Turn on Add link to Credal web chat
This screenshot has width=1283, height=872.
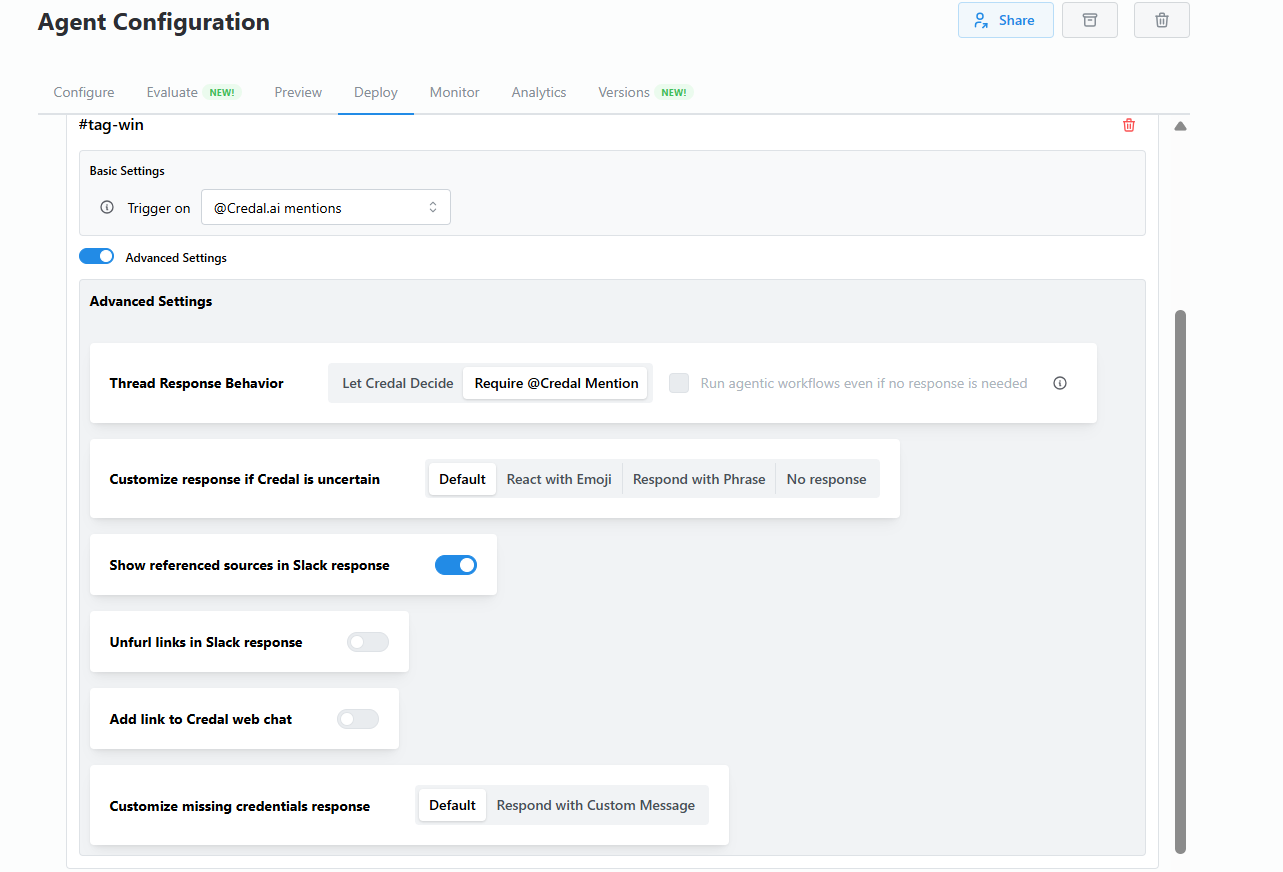click(x=358, y=719)
